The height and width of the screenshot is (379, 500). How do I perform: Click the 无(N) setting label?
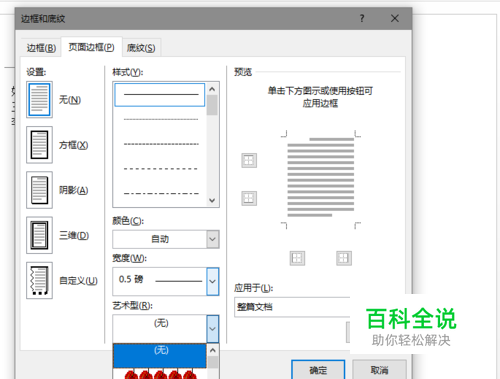(70, 100)
